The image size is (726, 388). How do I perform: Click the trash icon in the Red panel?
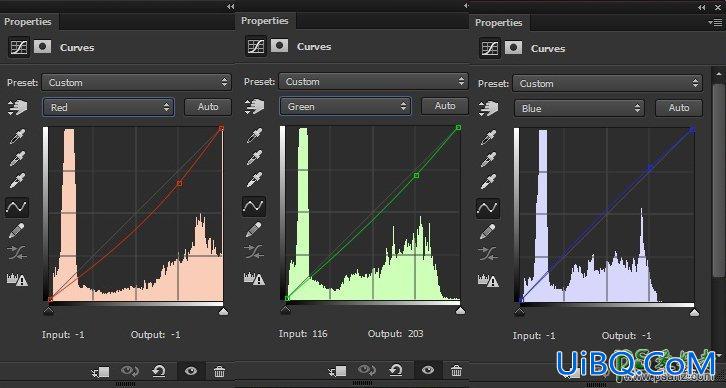tap(219, 371)
